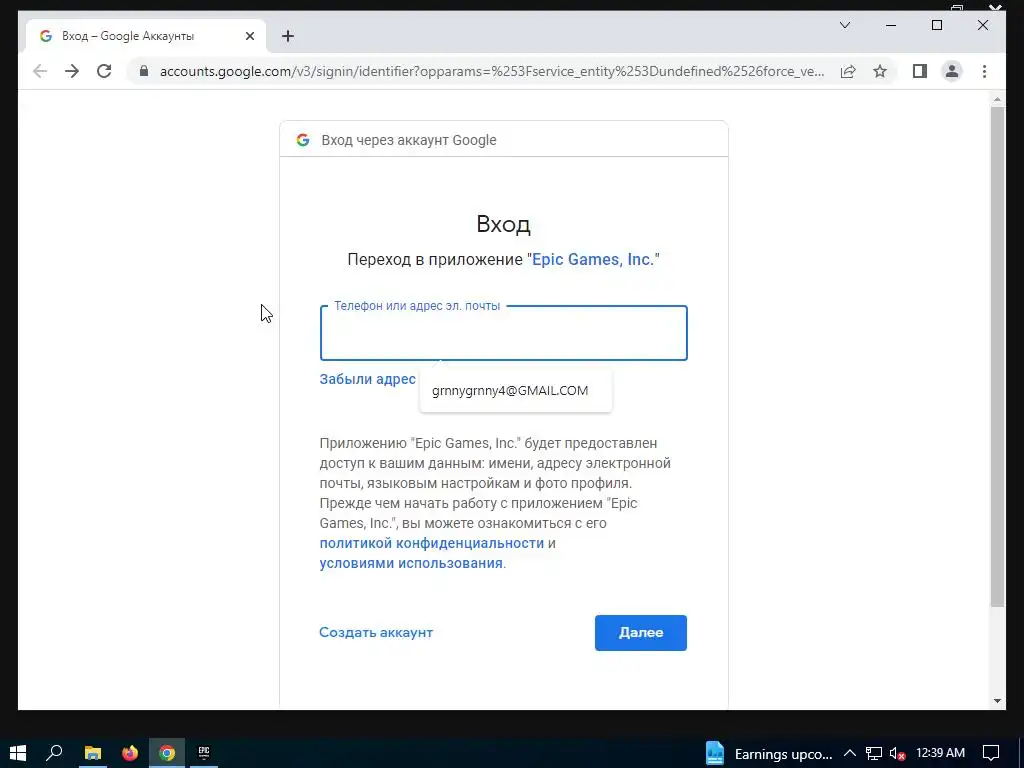Click the browser forward arrow
1024x768 pixels.
pos(72,71)
